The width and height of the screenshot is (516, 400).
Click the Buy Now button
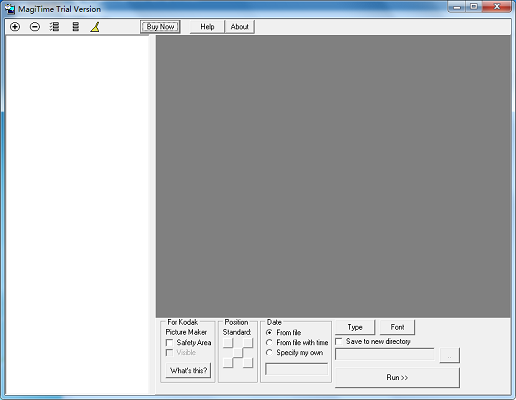[160, 27]
